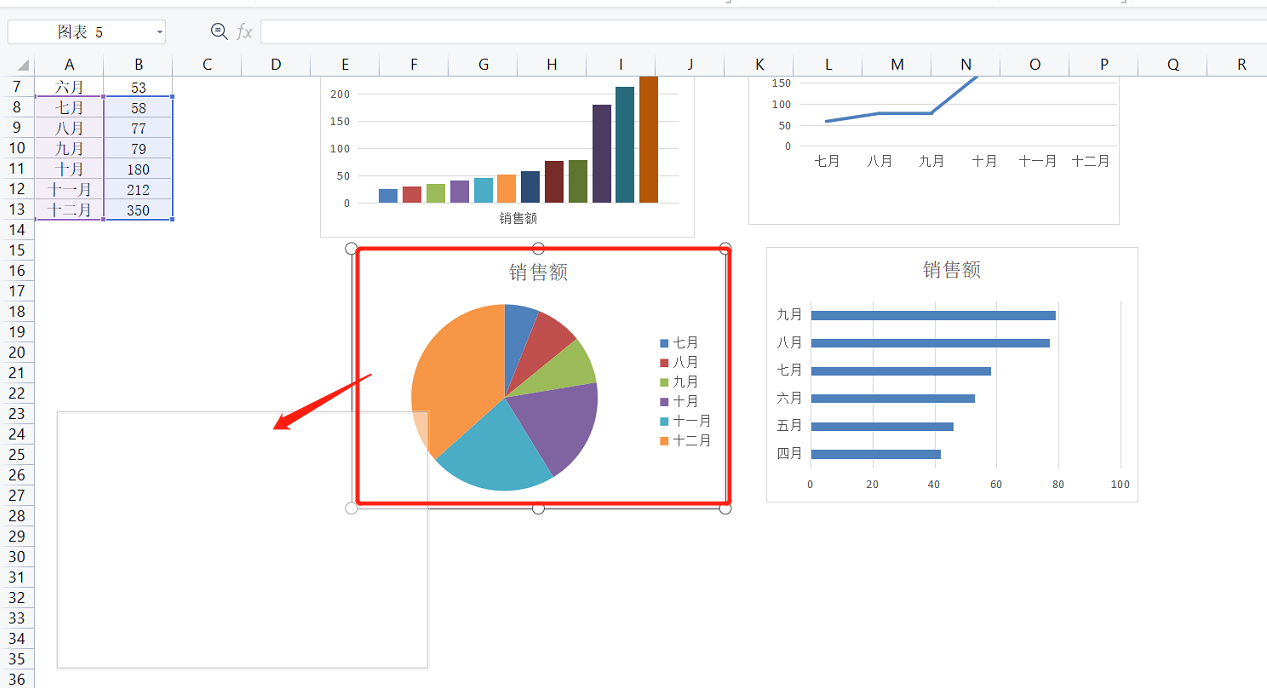Click the teal pie slice
Screen dimensions: 1267x688
[x=495, y=450]
